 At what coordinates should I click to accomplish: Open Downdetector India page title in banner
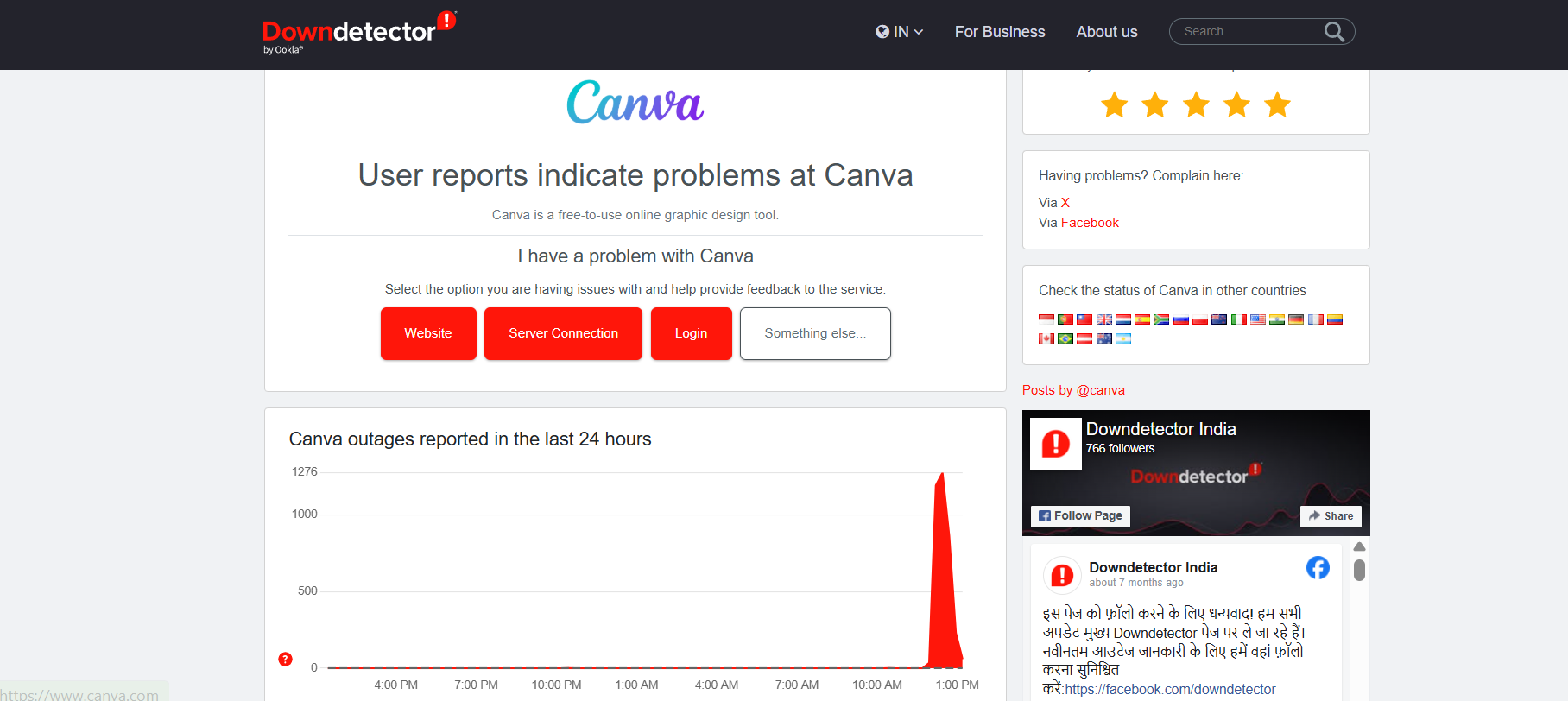point(1160,429)
